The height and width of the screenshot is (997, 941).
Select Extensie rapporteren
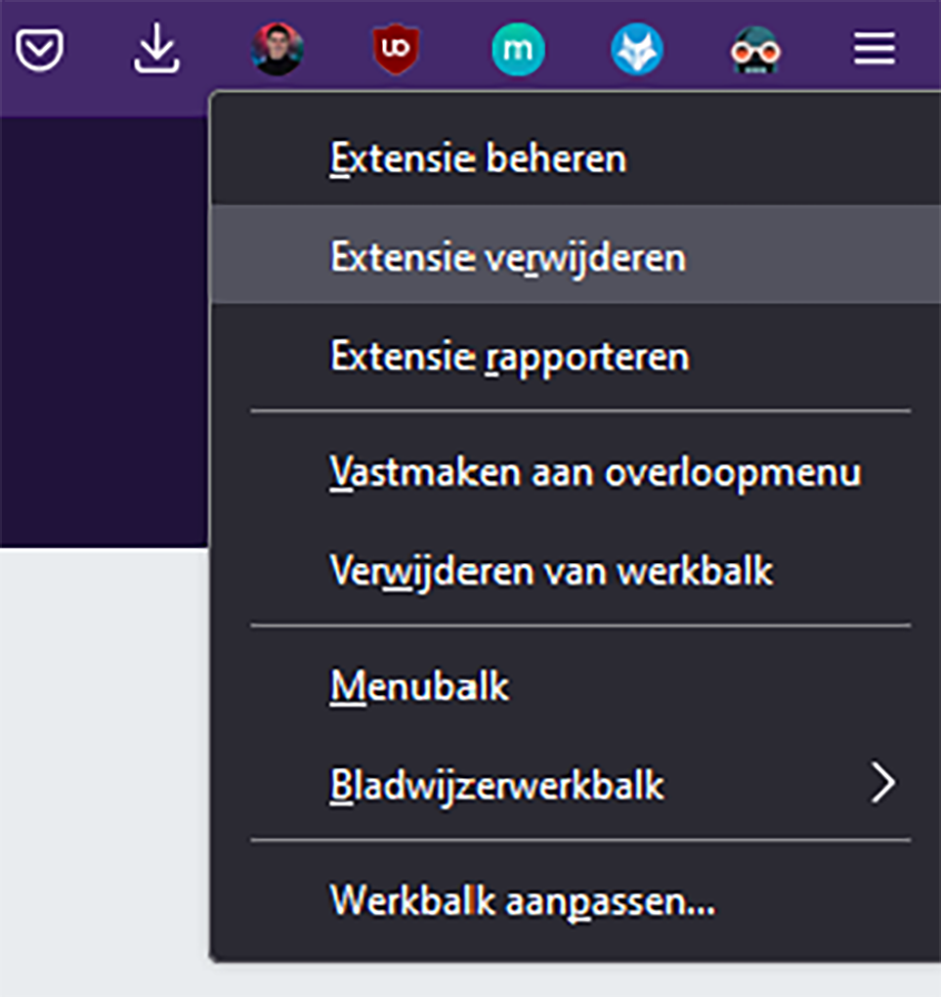pos(576,355)
